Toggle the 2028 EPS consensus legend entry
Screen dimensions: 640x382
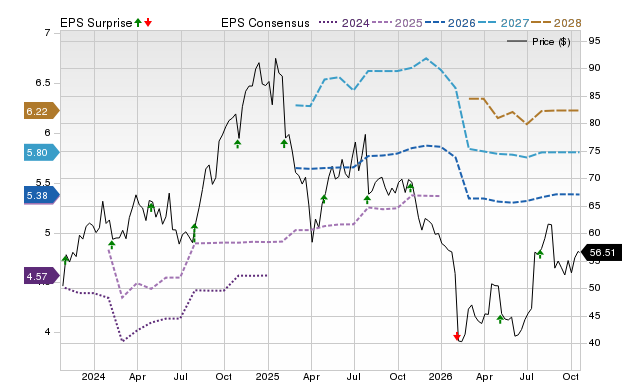click(x=556, y=23)
